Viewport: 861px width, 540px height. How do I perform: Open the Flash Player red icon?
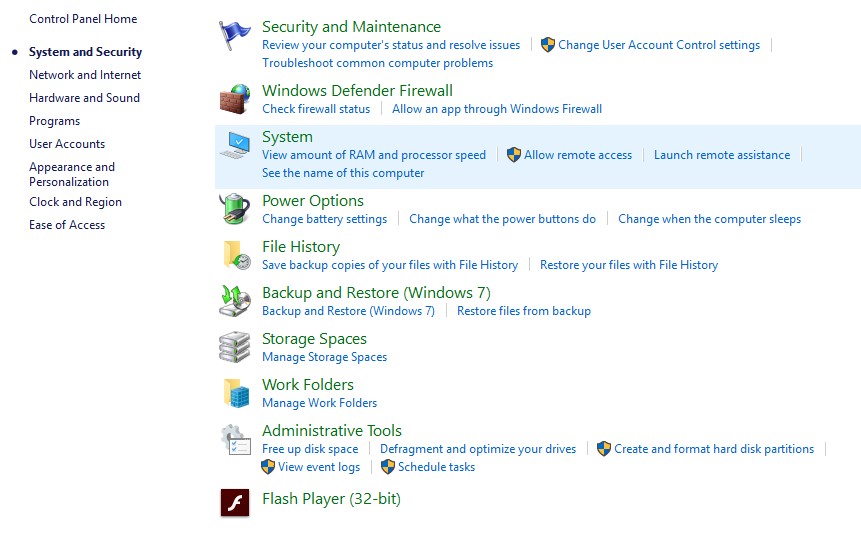pos(235,502)
